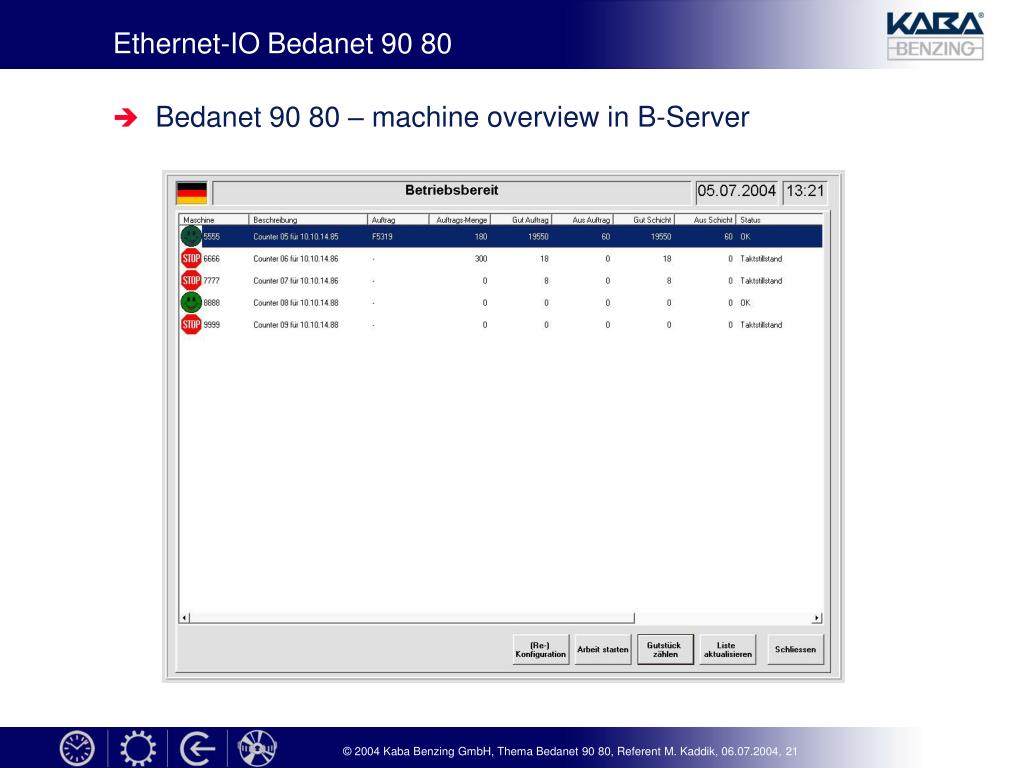
Task: Click Auftrags-Menge value 180
Action: pos(481,237)
